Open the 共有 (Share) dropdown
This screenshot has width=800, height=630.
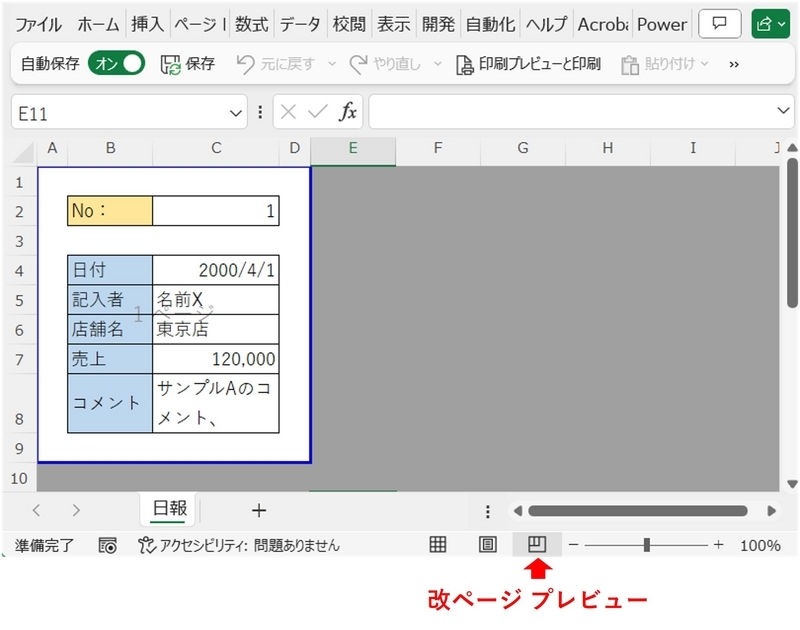pos(772,23)
